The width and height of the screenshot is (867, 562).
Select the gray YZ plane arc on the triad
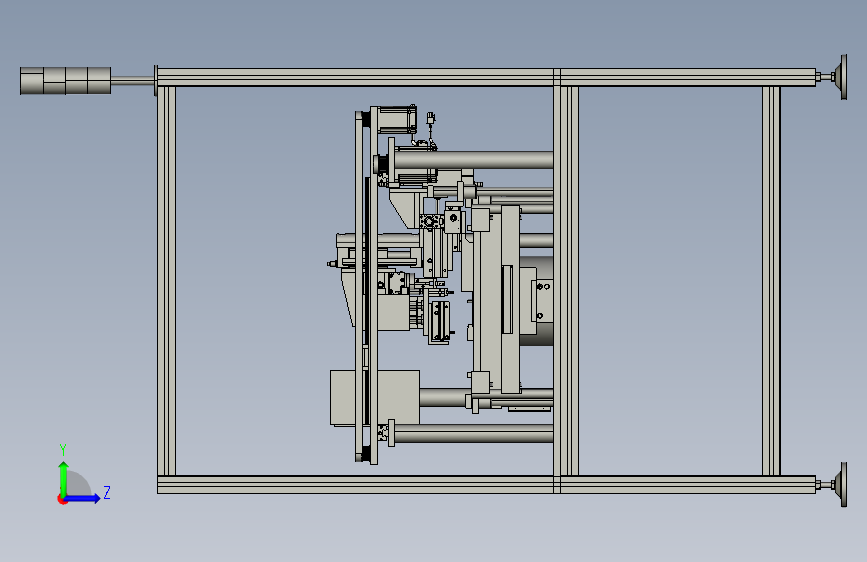point(79,483)
